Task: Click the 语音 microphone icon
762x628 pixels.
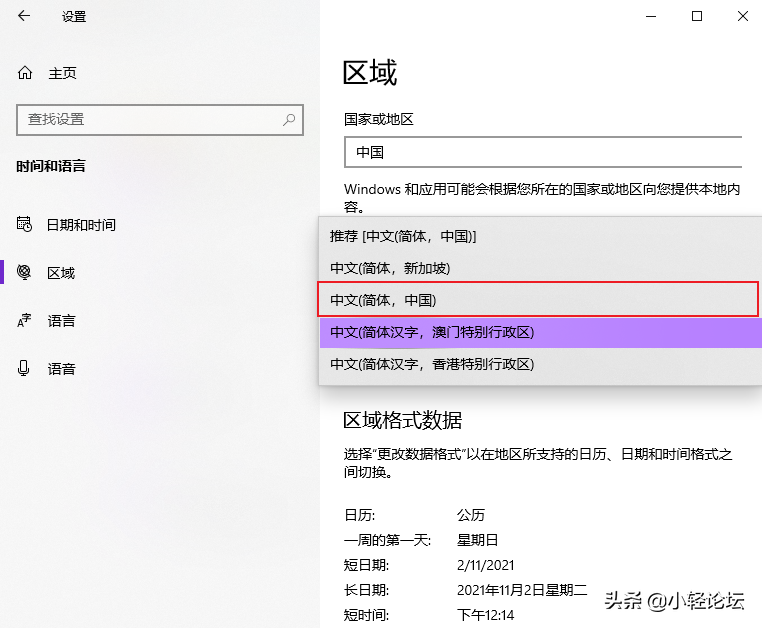Action: (x=23, y=368)
